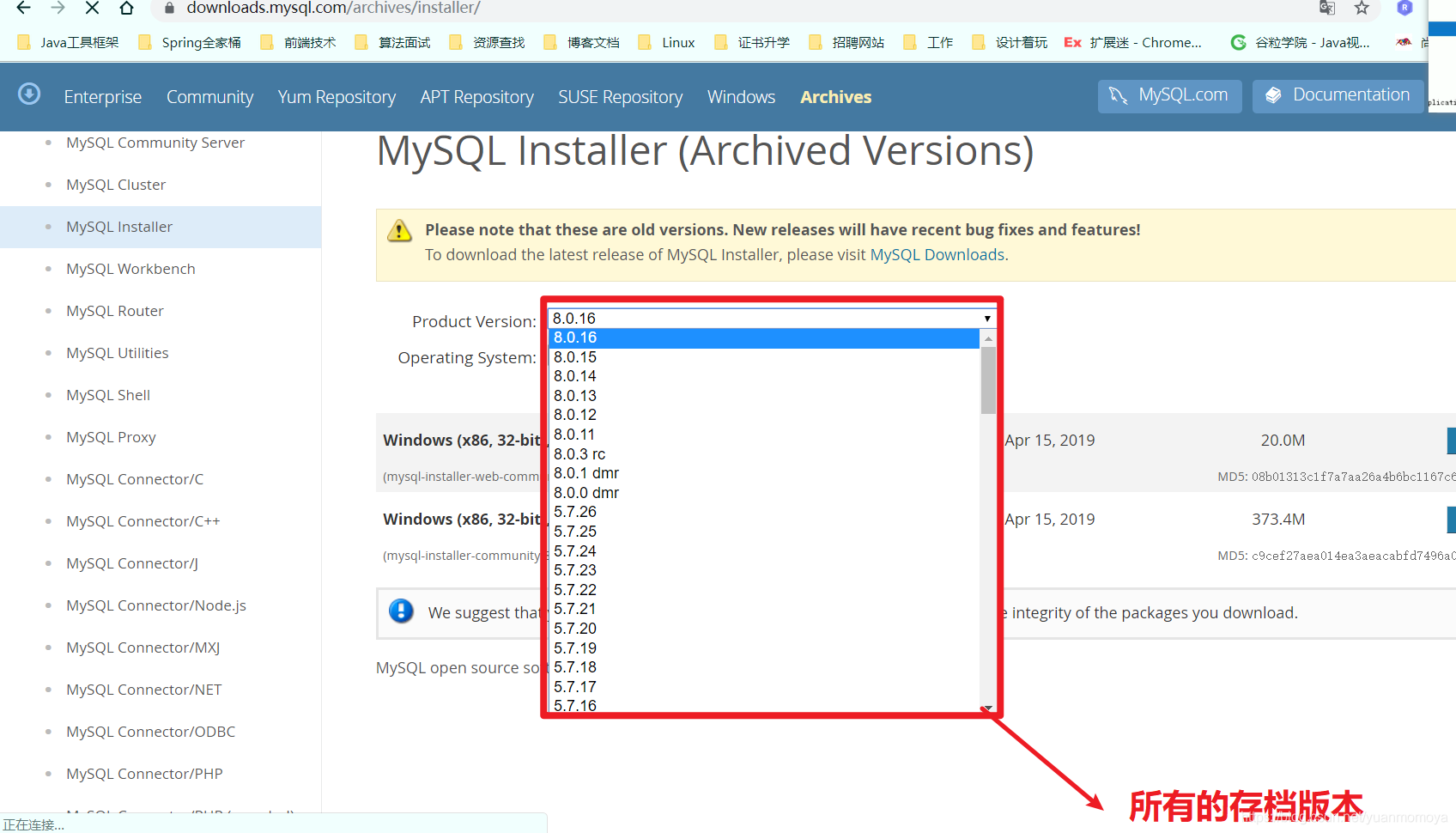Bookmark this page with the star icon
The width and height of the screenshot is (1456, 833).
coord(1362,8)
